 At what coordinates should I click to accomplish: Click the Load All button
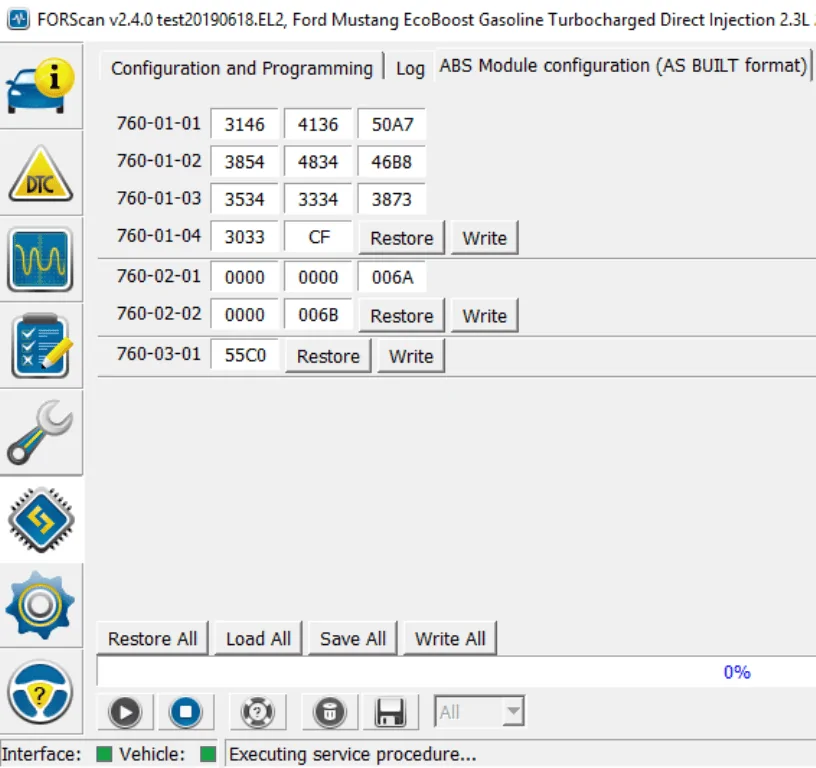click(258, 638)
